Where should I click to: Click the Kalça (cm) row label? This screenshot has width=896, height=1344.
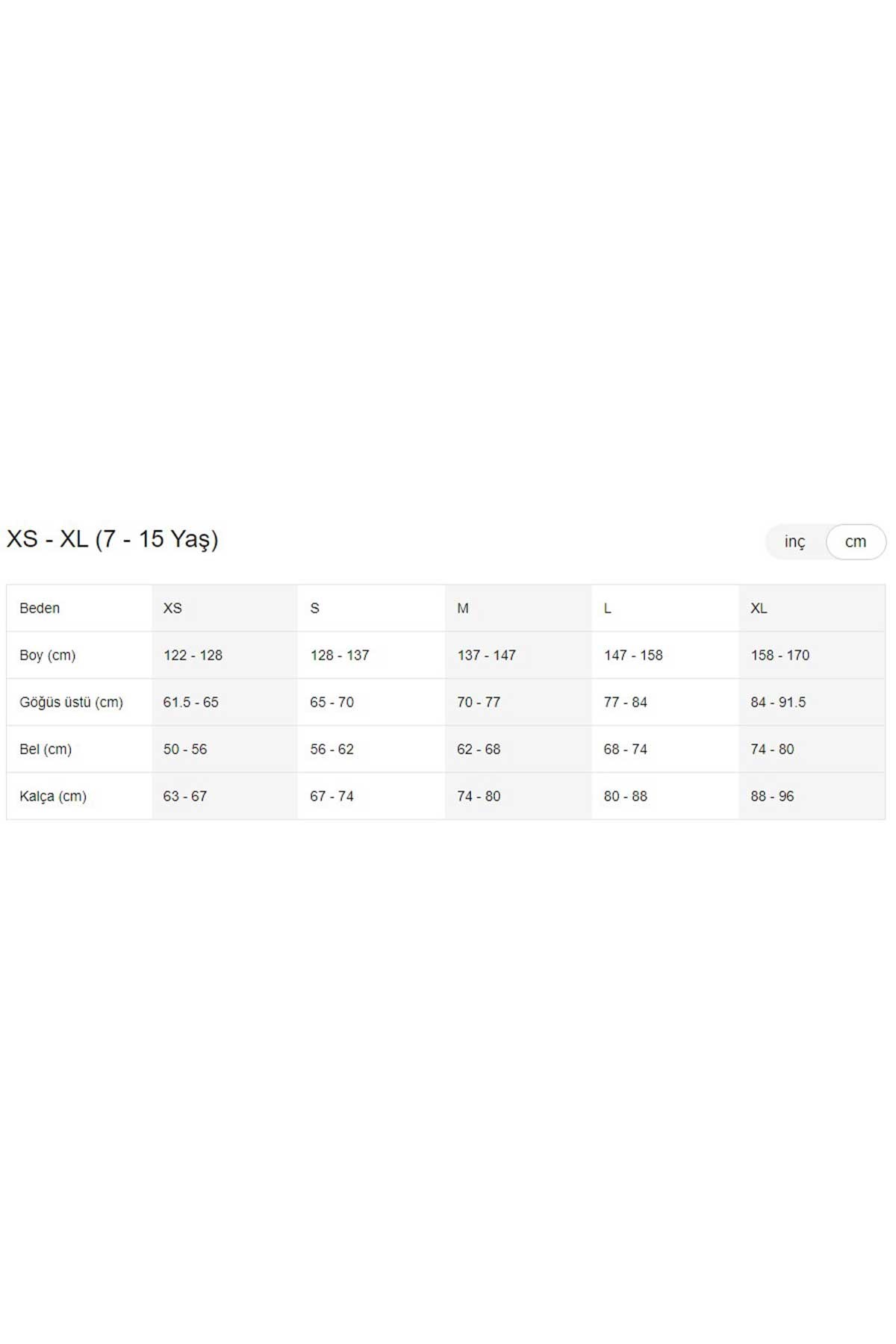(x=53, y=797)
